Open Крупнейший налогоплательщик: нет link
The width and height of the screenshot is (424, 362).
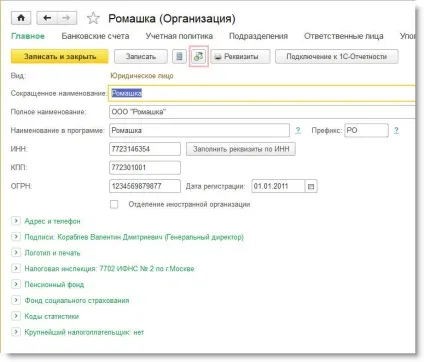(84, 332)
